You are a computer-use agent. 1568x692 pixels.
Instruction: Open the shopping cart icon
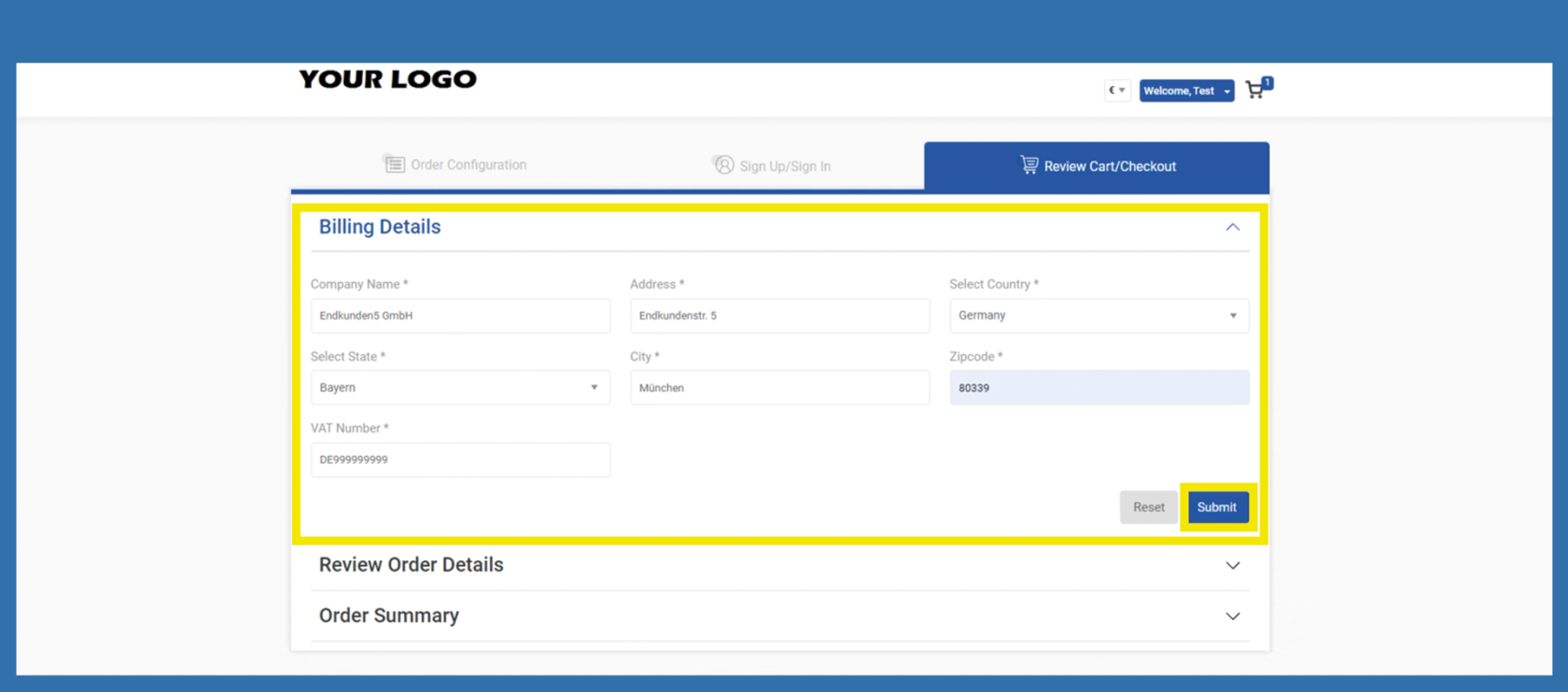pos(1255,90)
